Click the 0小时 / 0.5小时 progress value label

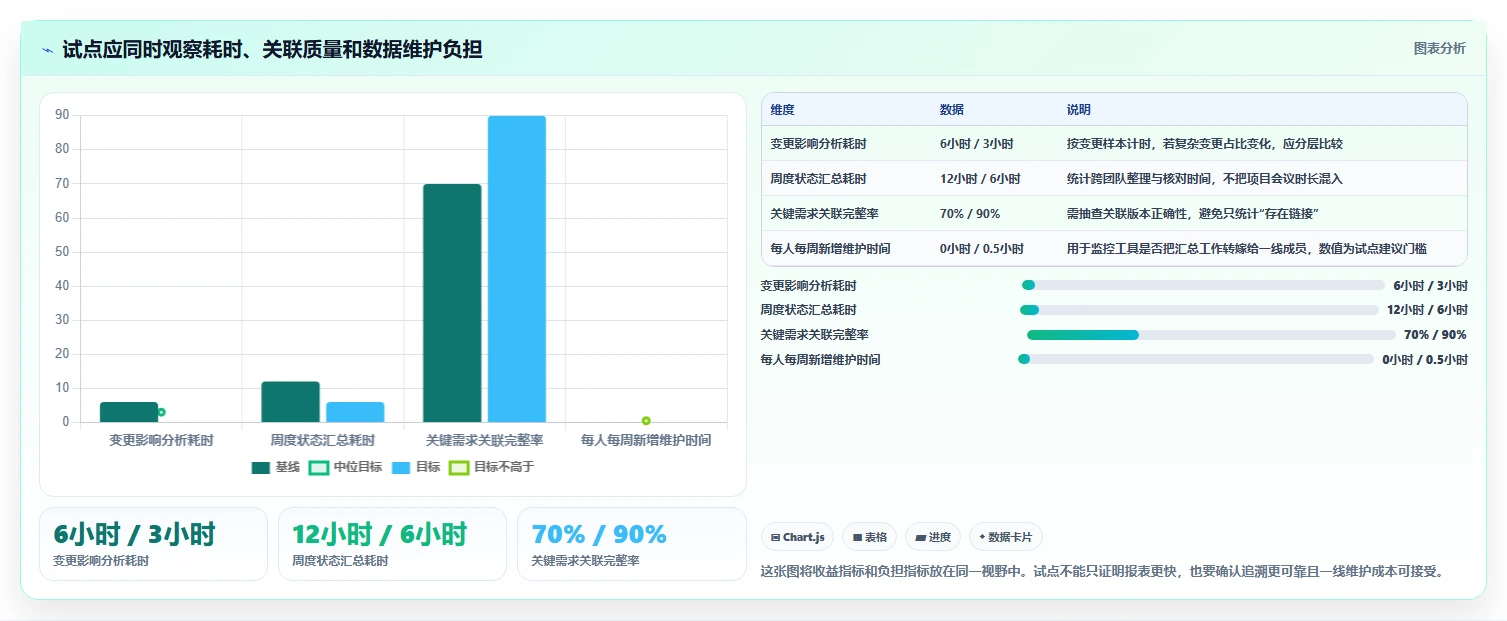[x=1425, y=359]
